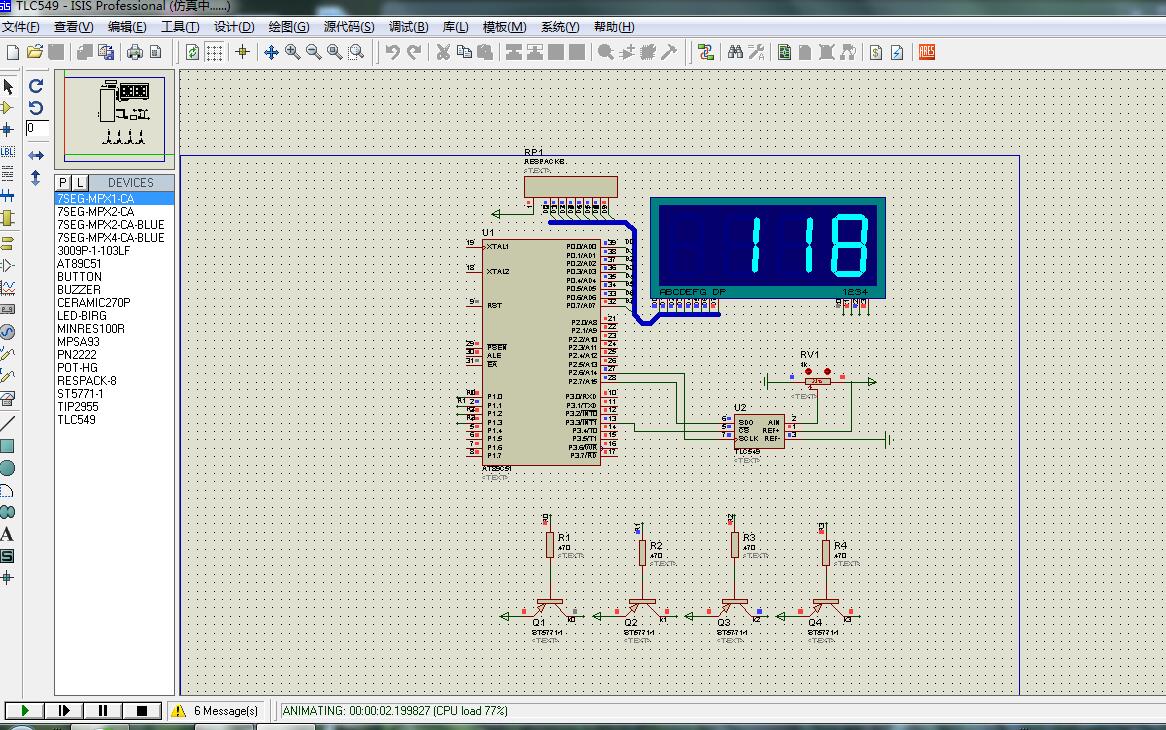
Task: Toggle the false origin crosshair
Action: (242, 52)
